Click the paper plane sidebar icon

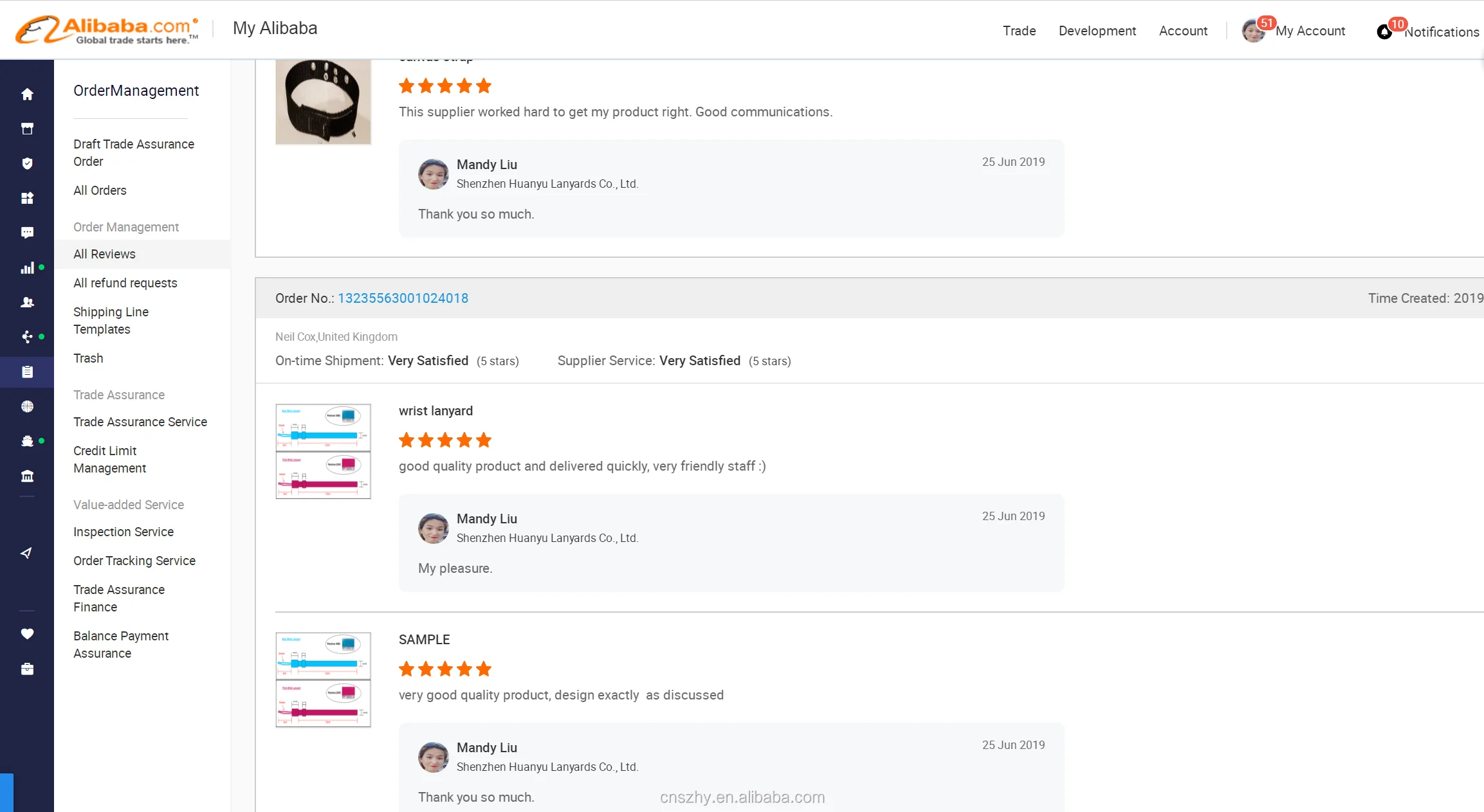(27, 553)
